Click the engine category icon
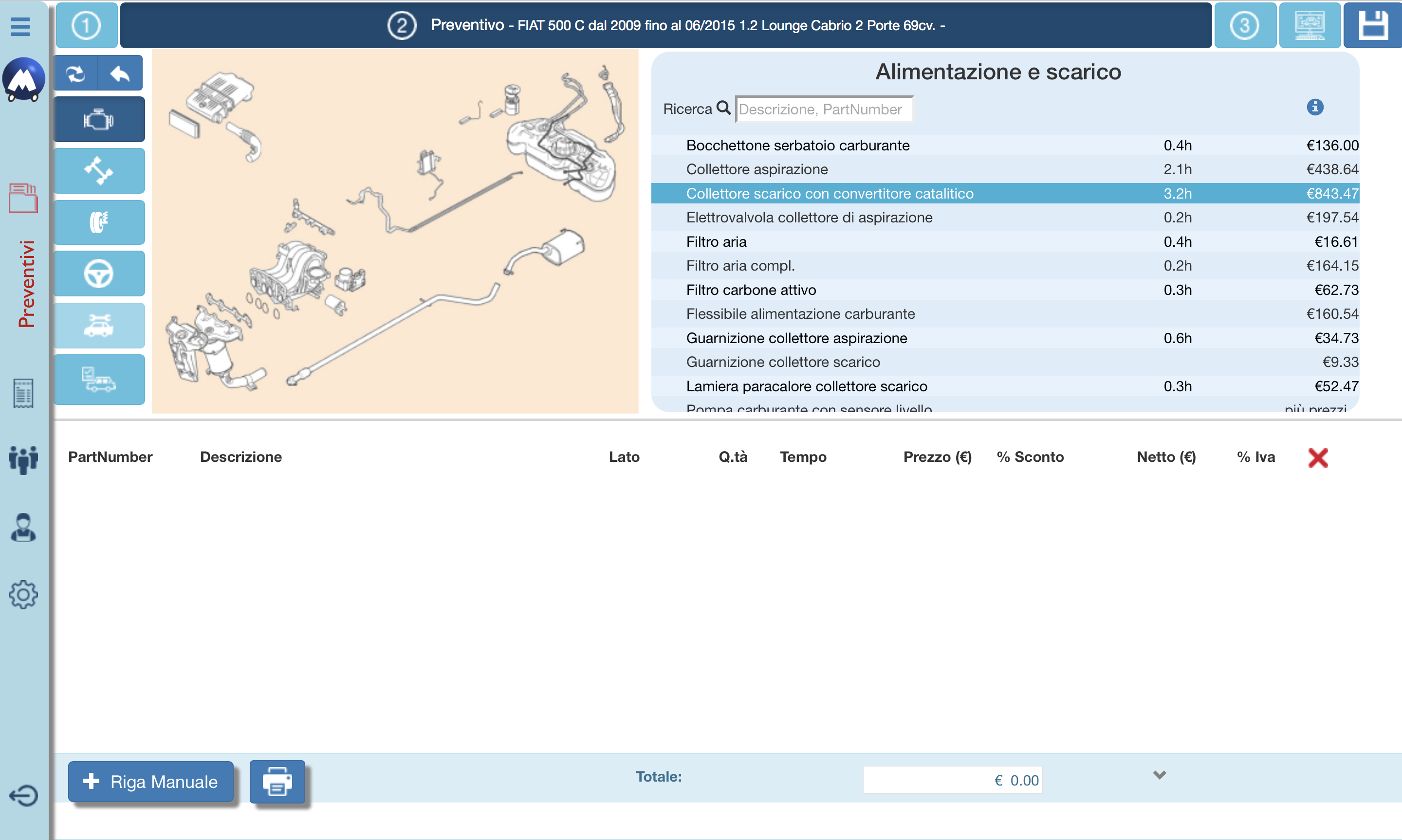Screen dimensions: 1402x840 (99, 119)
